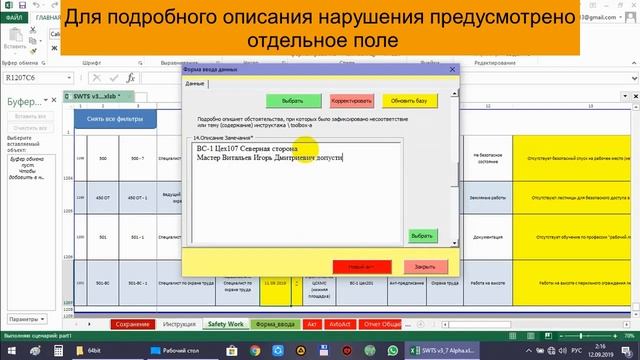Open the Акт sheet tab

(x=312, y=324)
